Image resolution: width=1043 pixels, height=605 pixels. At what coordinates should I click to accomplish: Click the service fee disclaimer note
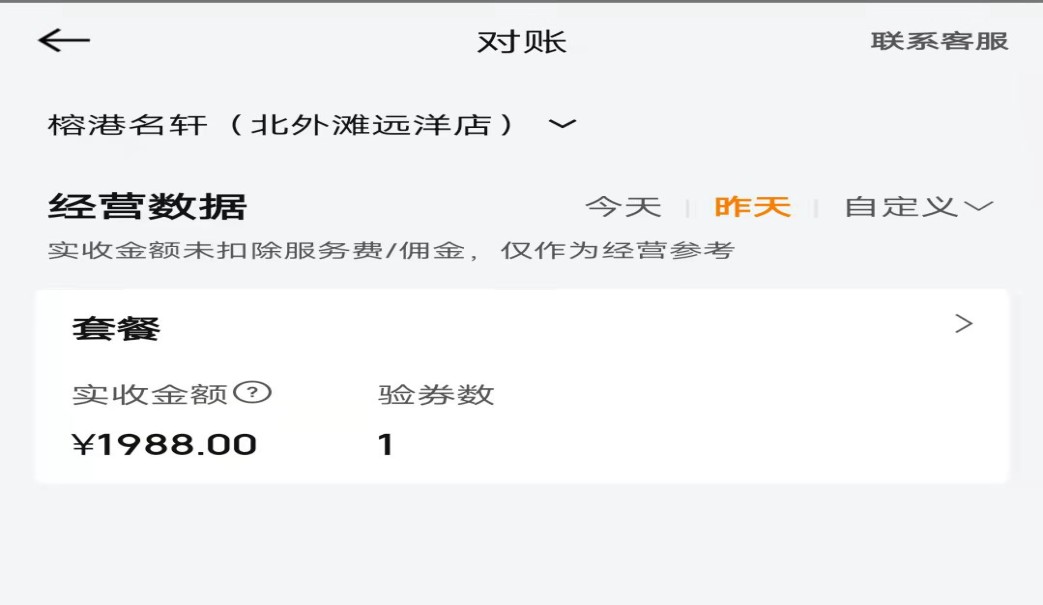click(x=391, y=250)
